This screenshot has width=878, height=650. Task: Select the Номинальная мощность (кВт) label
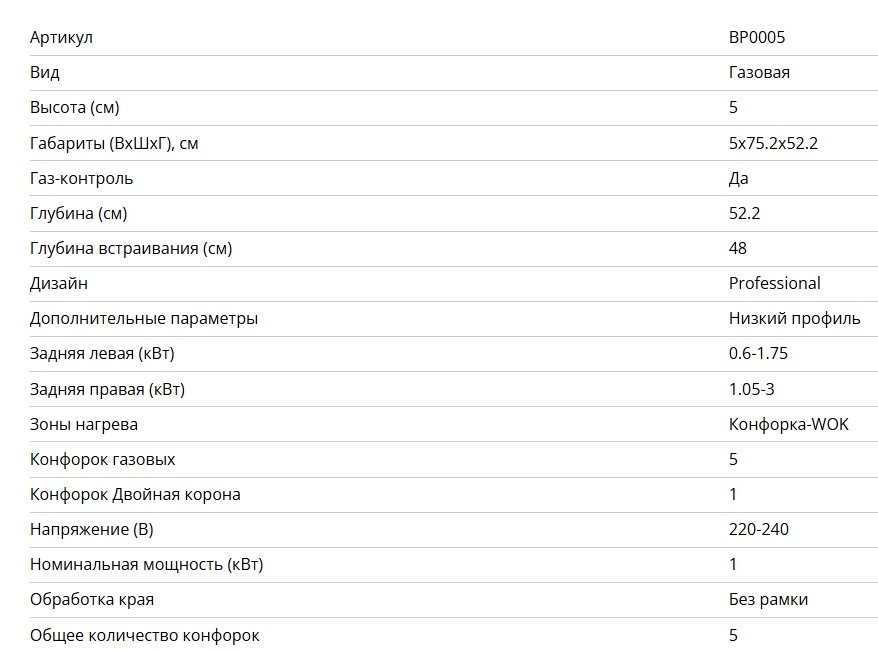(x=147, y=565)
